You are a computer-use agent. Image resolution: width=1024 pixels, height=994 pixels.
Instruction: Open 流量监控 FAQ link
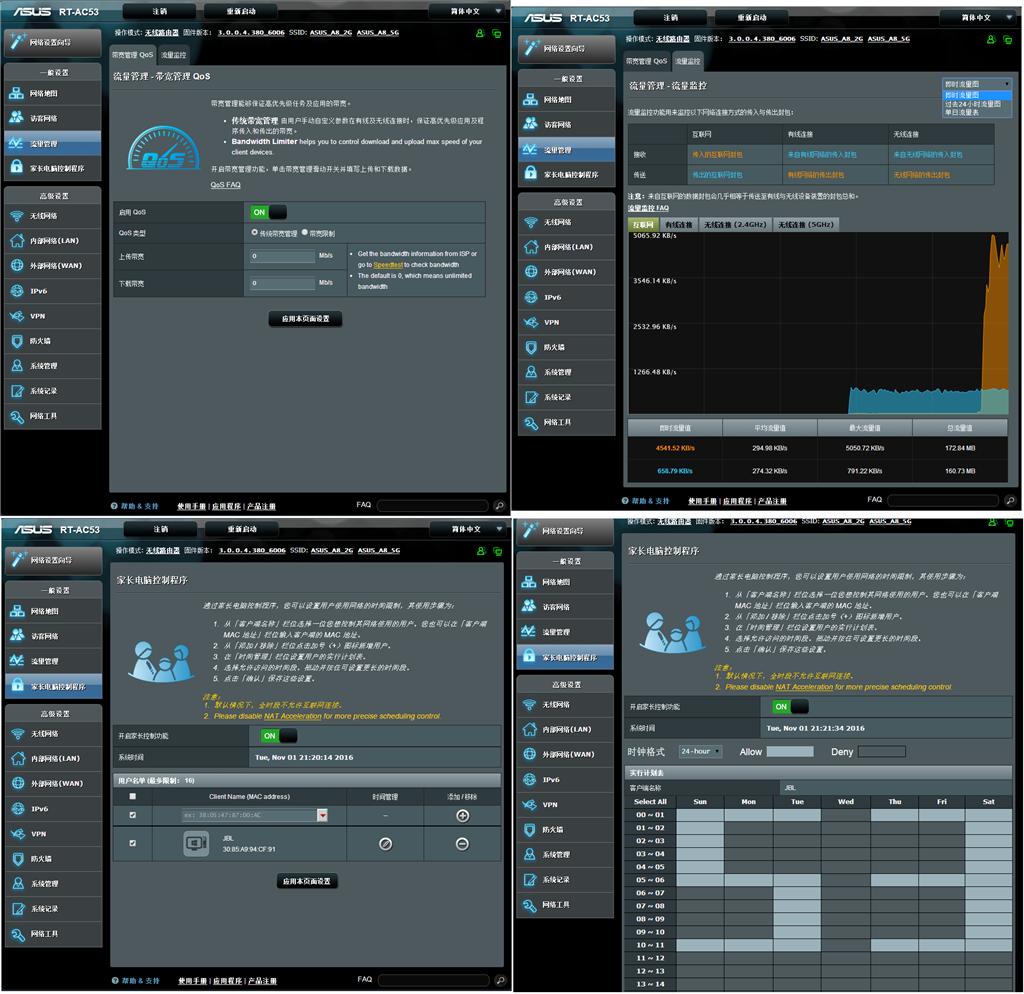pos(648,208)
